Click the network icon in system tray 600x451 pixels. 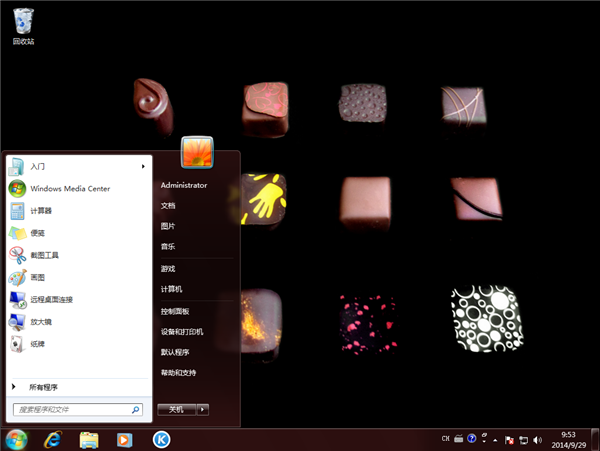coord(523,439)
